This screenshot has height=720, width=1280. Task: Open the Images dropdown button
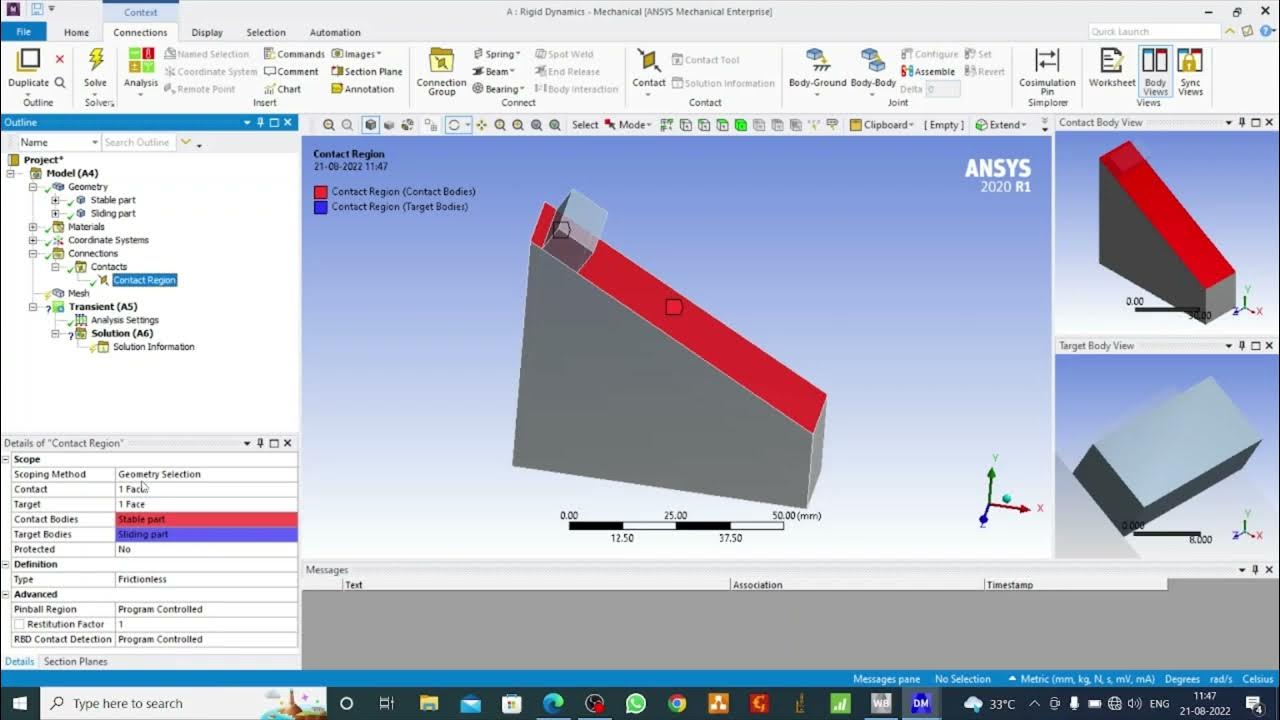tap(355, 54)
